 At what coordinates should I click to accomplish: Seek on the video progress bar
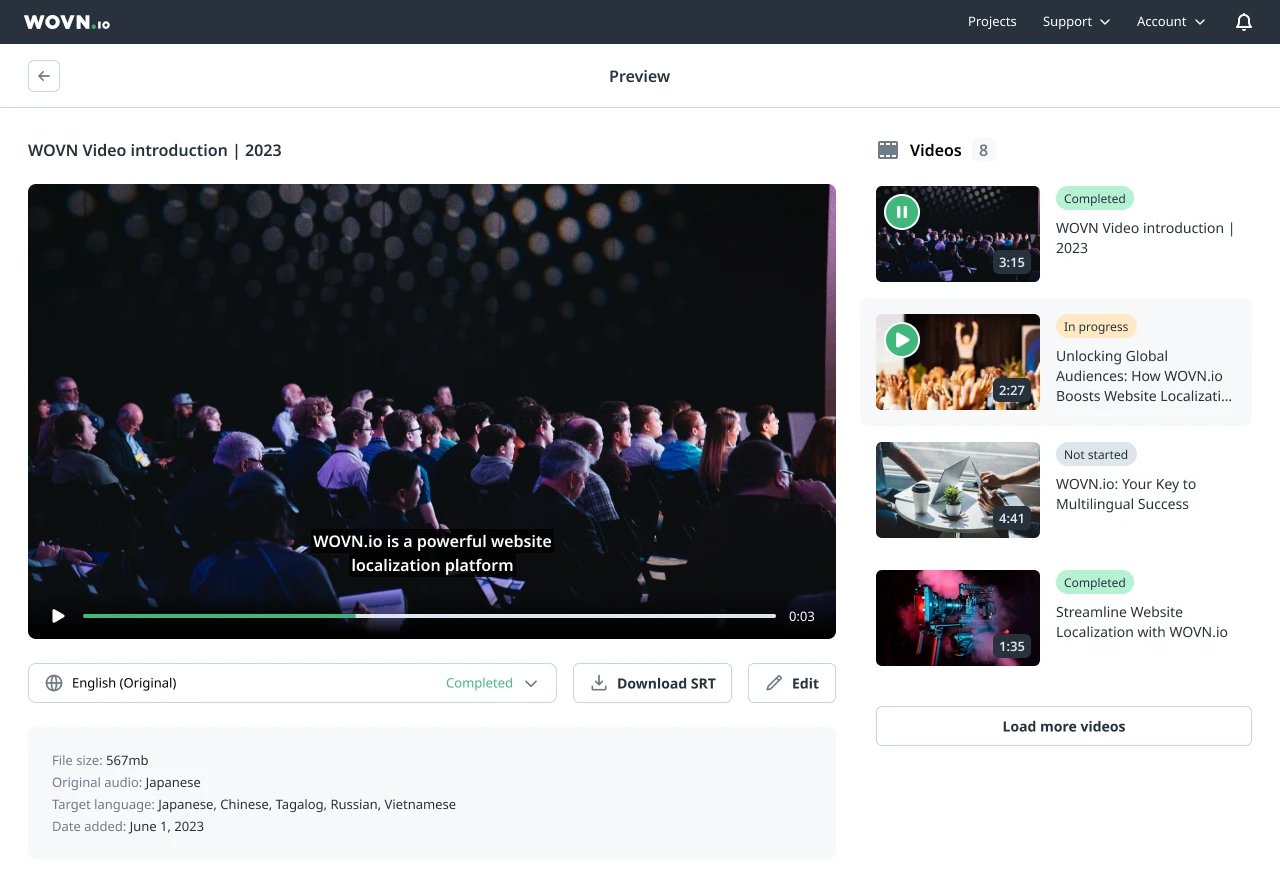(429, 616)
